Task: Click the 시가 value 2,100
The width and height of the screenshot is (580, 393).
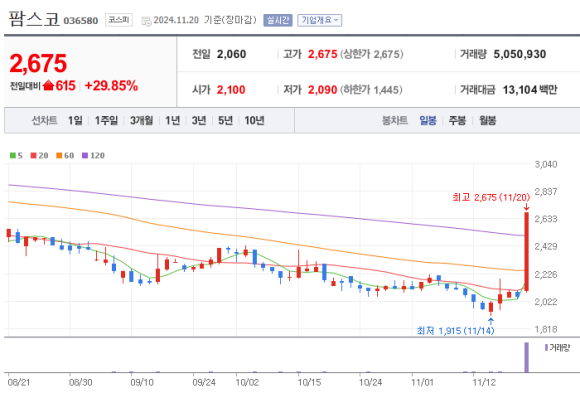Action: click(231, 90)
